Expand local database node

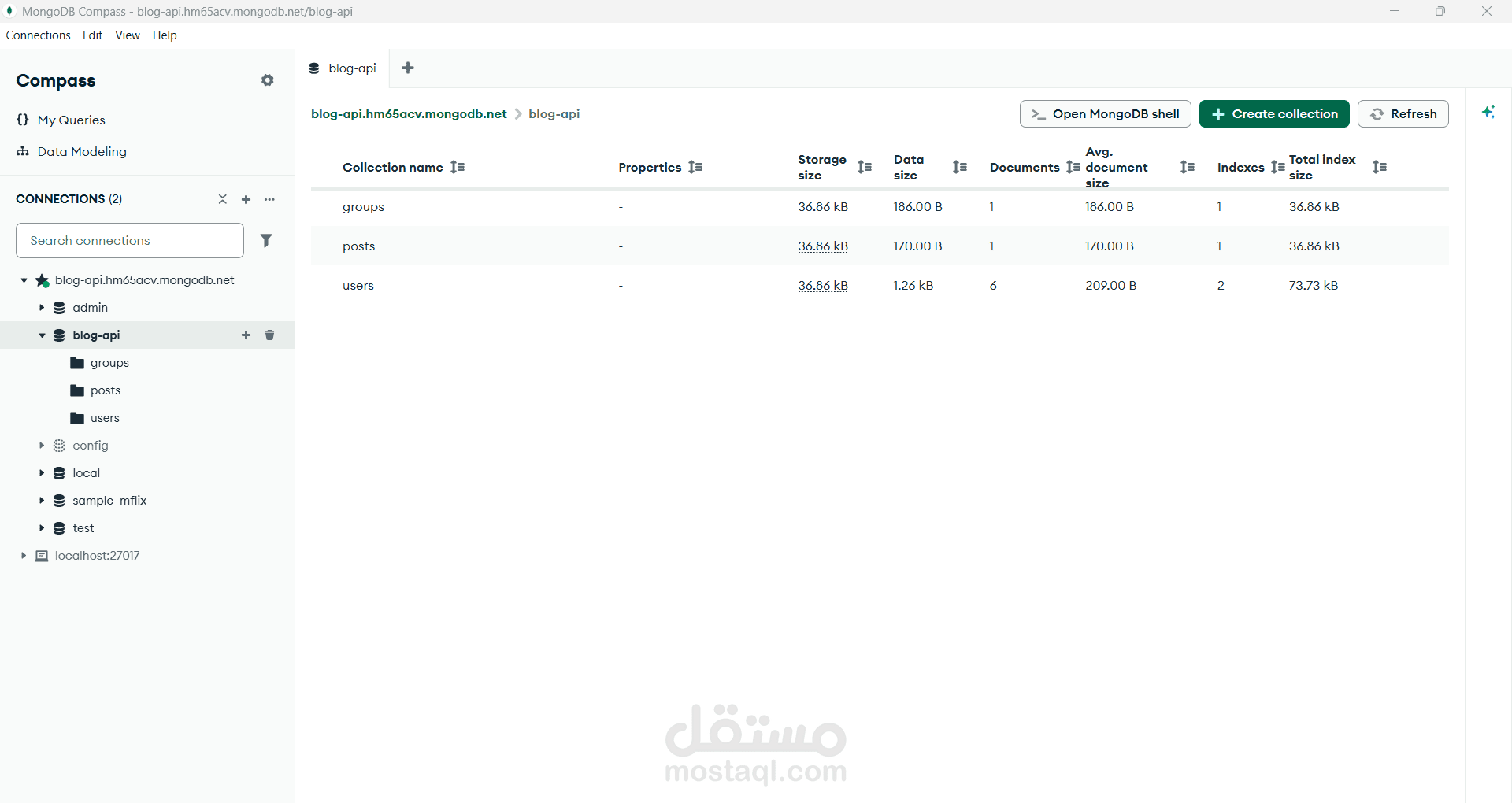coord(42,473)
